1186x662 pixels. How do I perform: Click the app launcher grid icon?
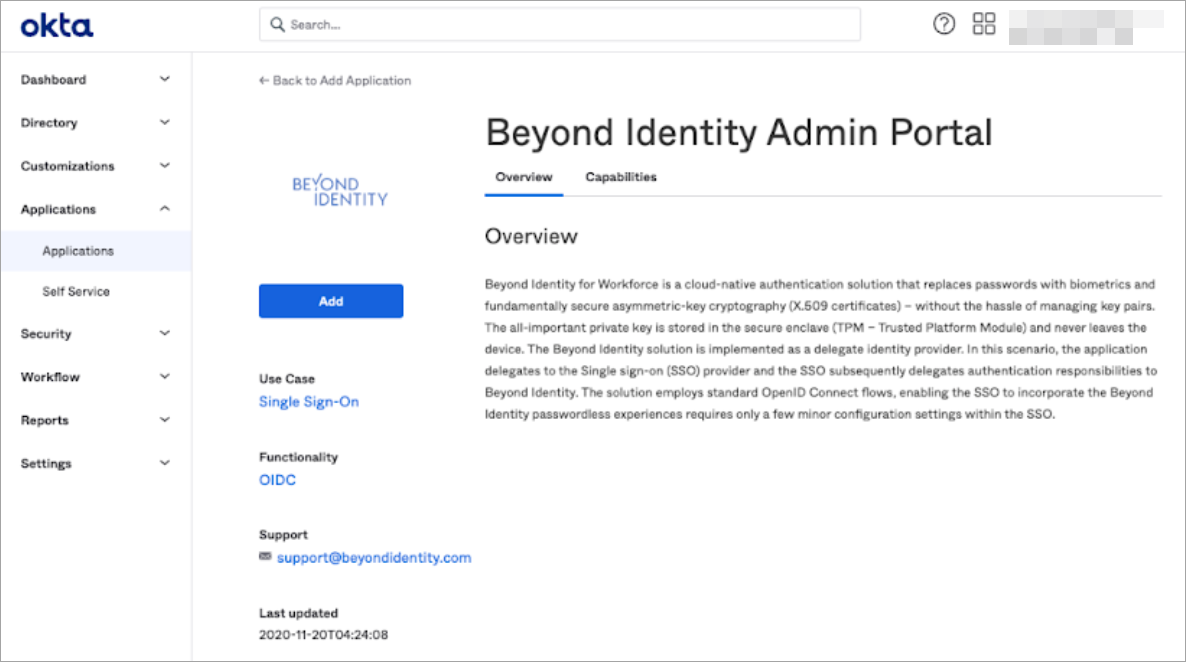984,23
